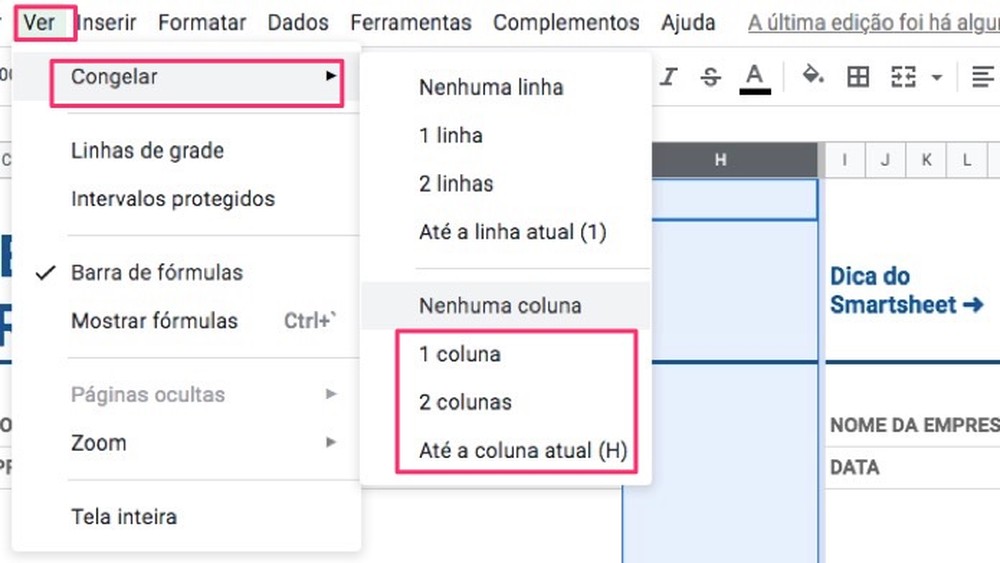Choose '2 linhas' freeze option
The width and height of the screenshot is (1000, 563).
tap(456, 184)
